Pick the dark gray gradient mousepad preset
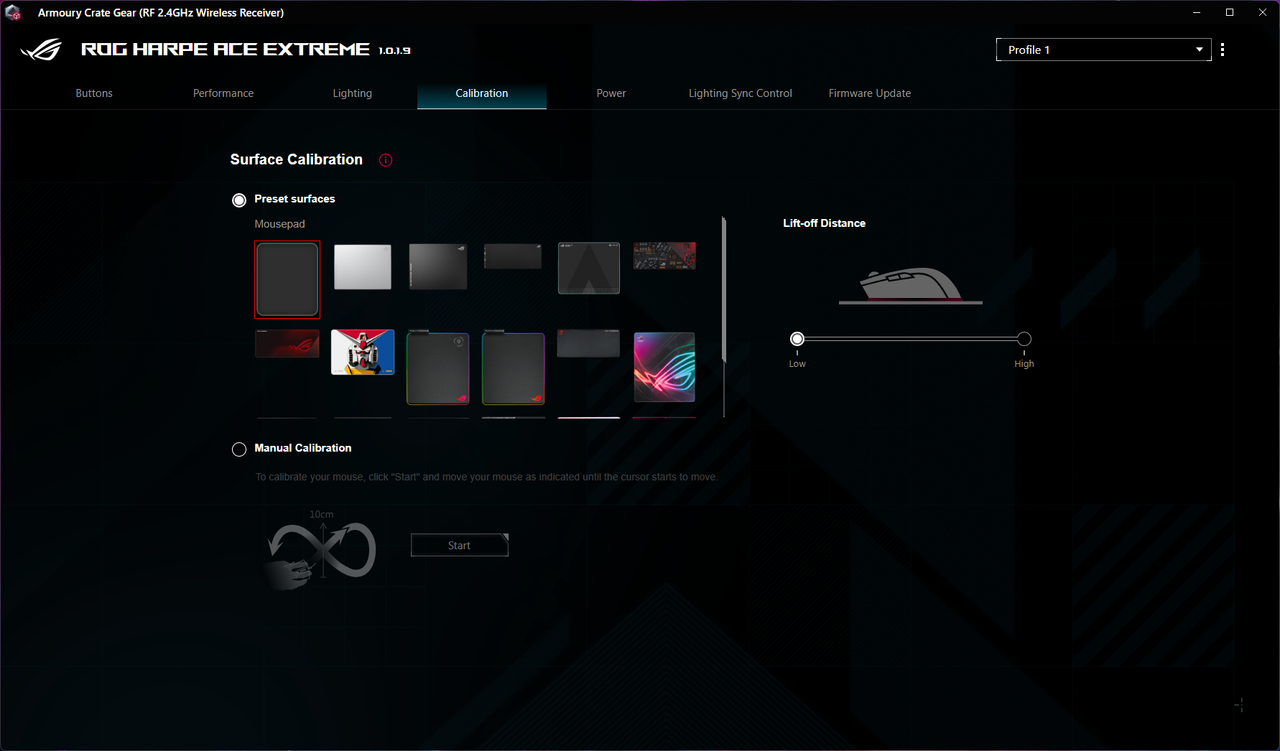Image resolution: width=1280 pixels, height=751 pixels. 438,266
